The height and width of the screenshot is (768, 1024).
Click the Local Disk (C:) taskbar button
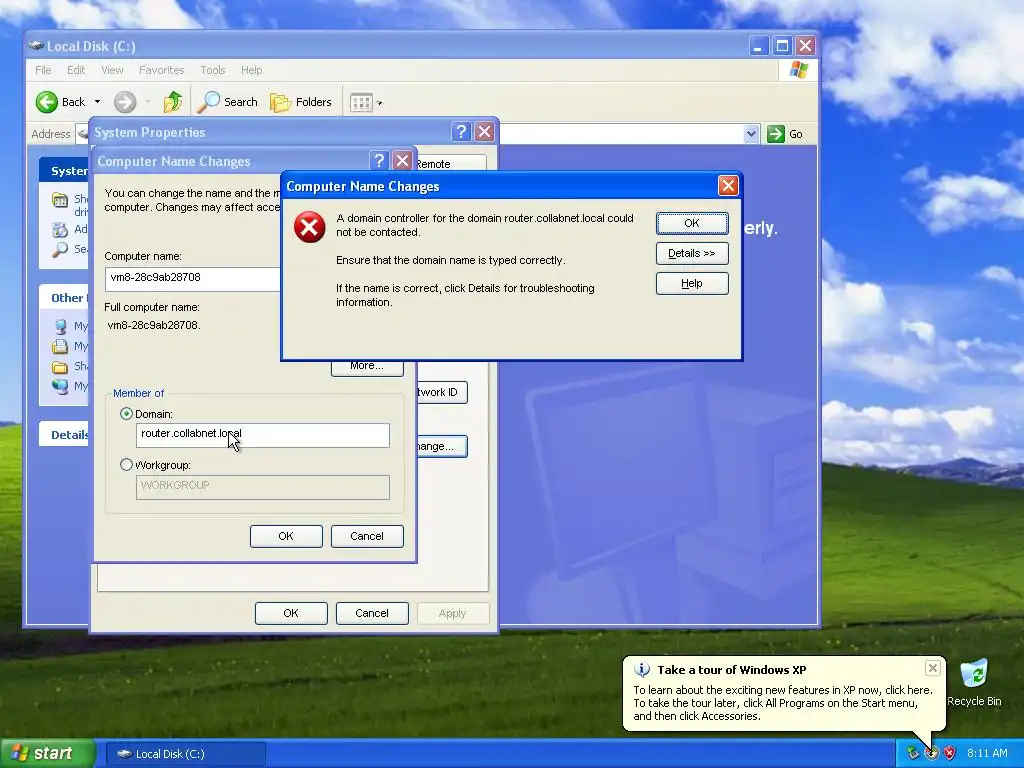click(185, 754)
